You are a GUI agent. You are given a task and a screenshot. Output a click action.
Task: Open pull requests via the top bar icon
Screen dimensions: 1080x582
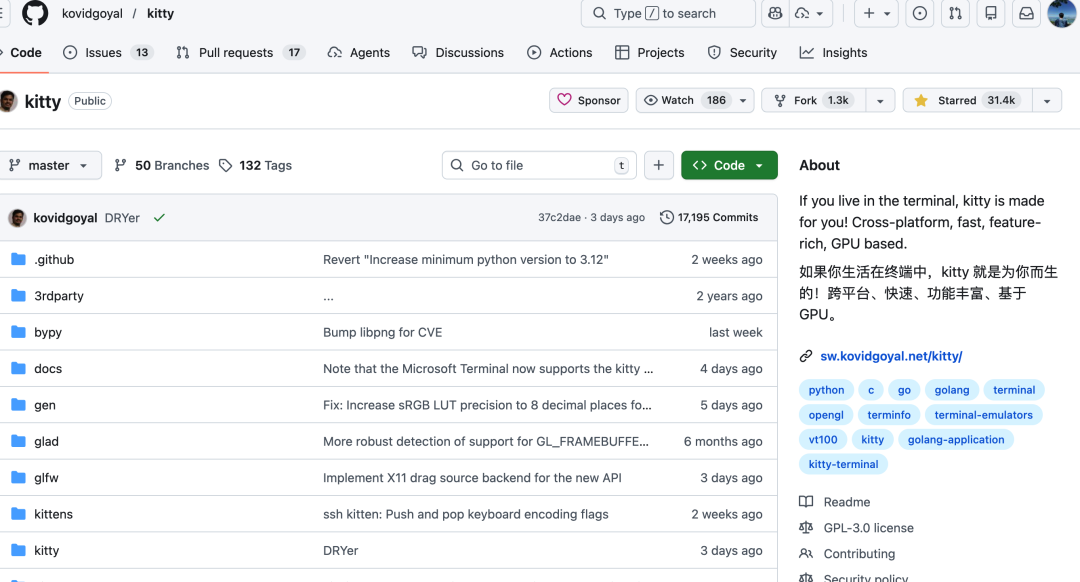(x=956, y=14)
